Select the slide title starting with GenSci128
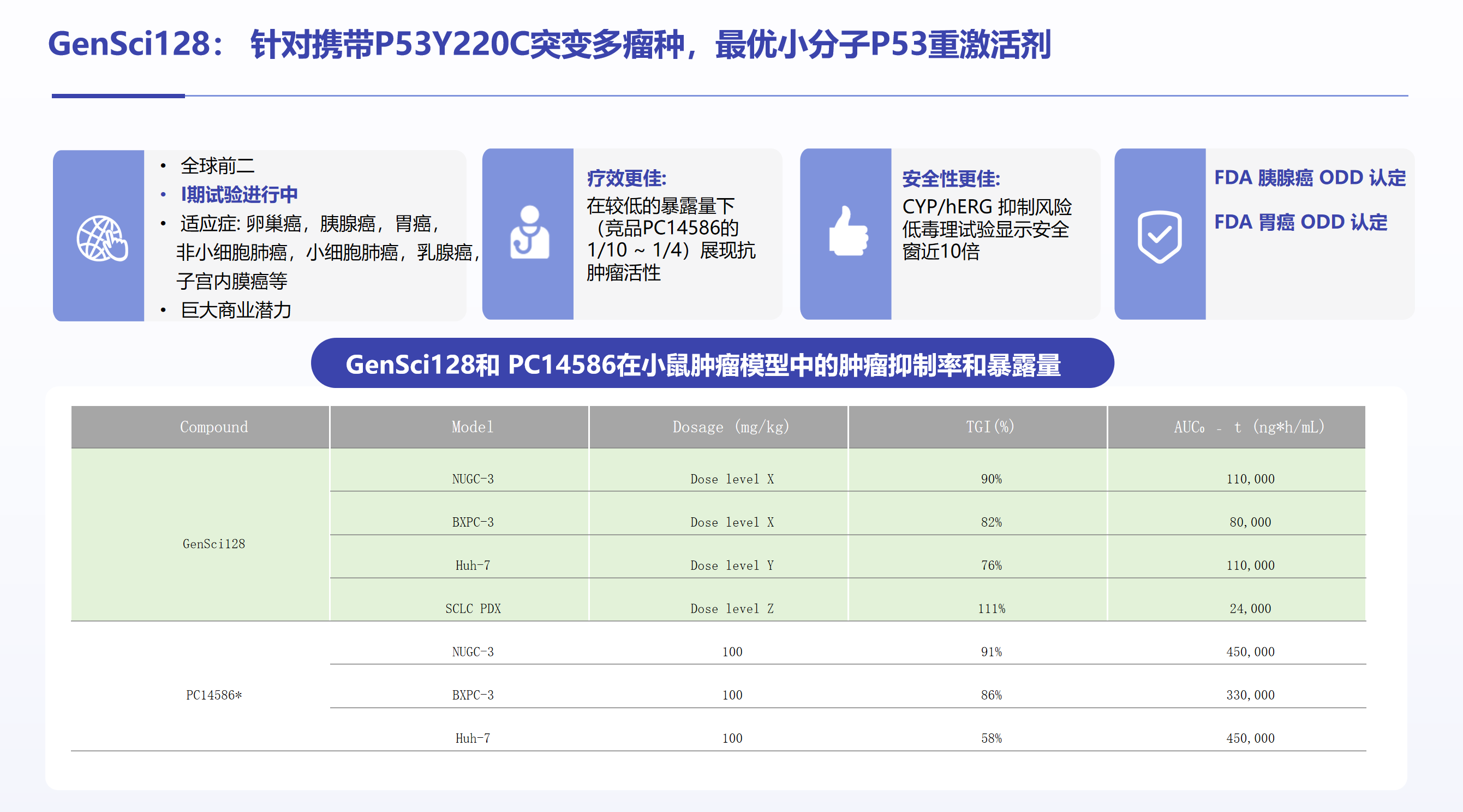This screenshot has height=812, width=1463. [x=550, y=44]
